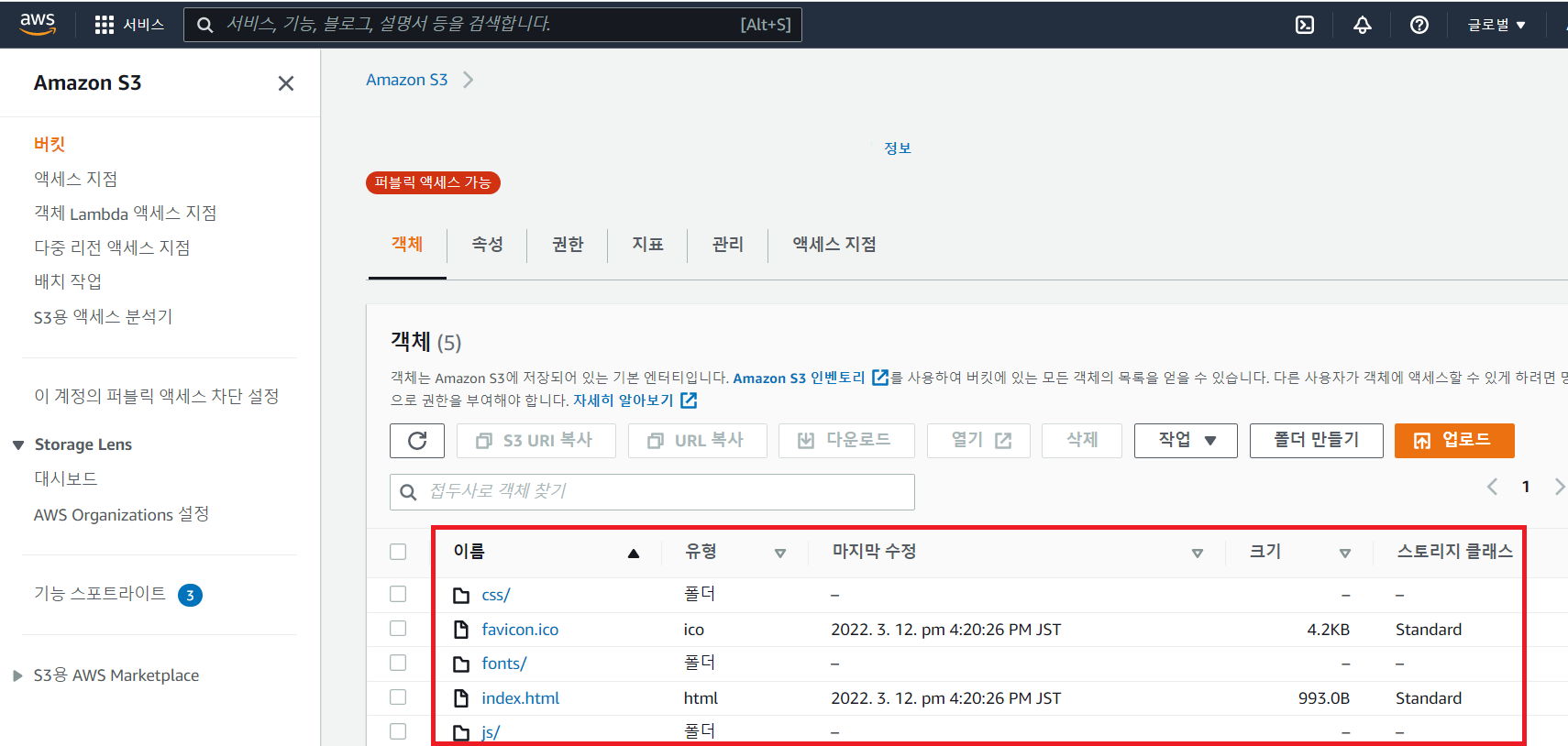Image resolution: width=1568 pixels, height=746 pixels.
Task: Click the 폴더 만들기 button
Action: (x=1317, y=441)
